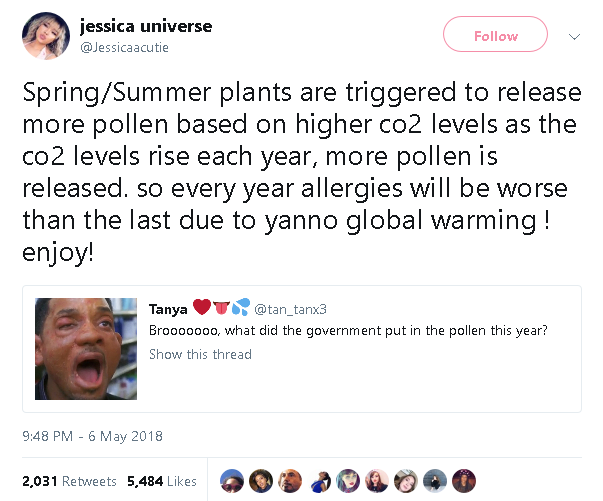
Task: View the 5,484 Likes list
Action: pyautogui.click(x=161, y=481)
